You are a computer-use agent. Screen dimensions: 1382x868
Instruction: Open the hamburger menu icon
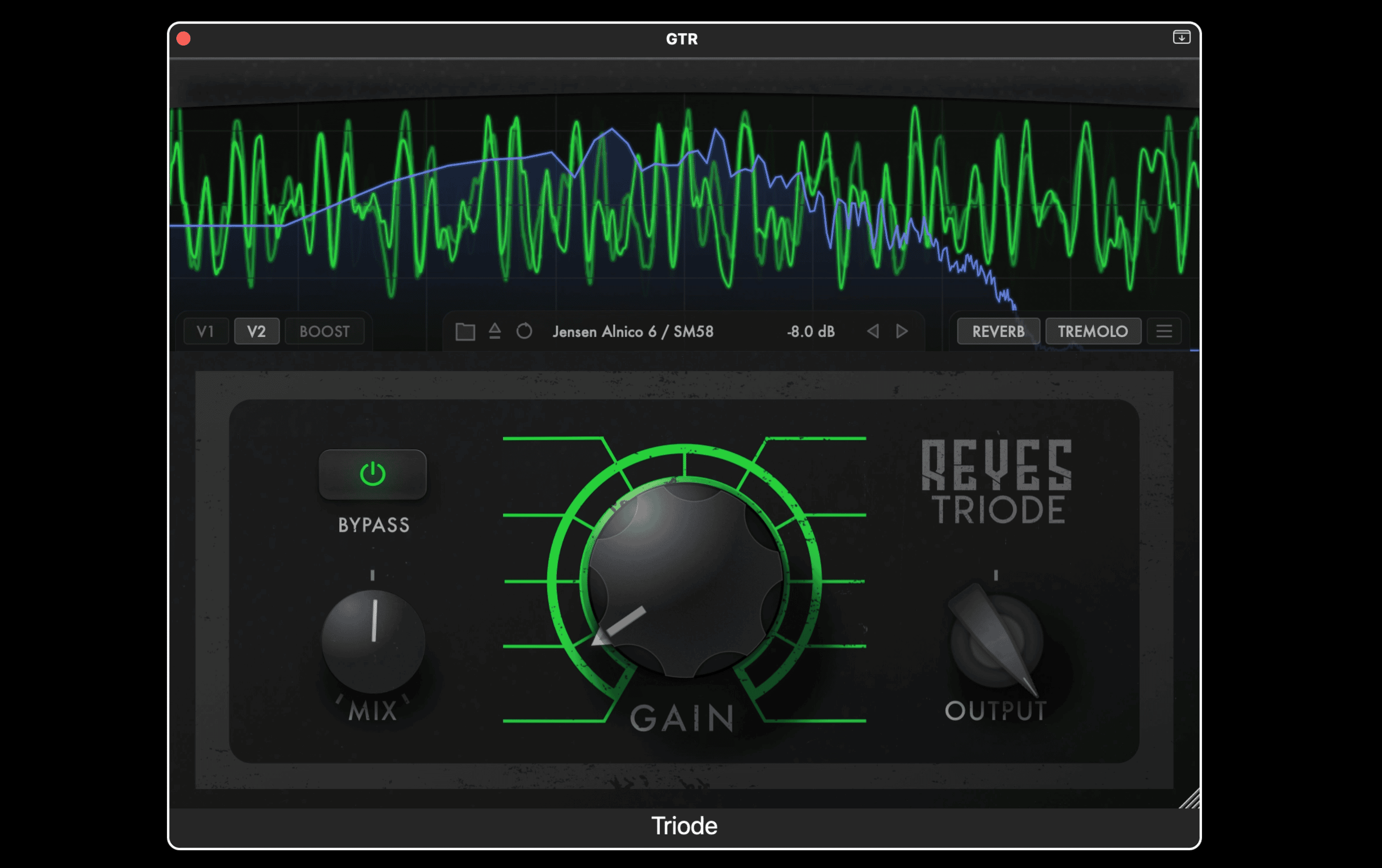(x=1164, y=331)
